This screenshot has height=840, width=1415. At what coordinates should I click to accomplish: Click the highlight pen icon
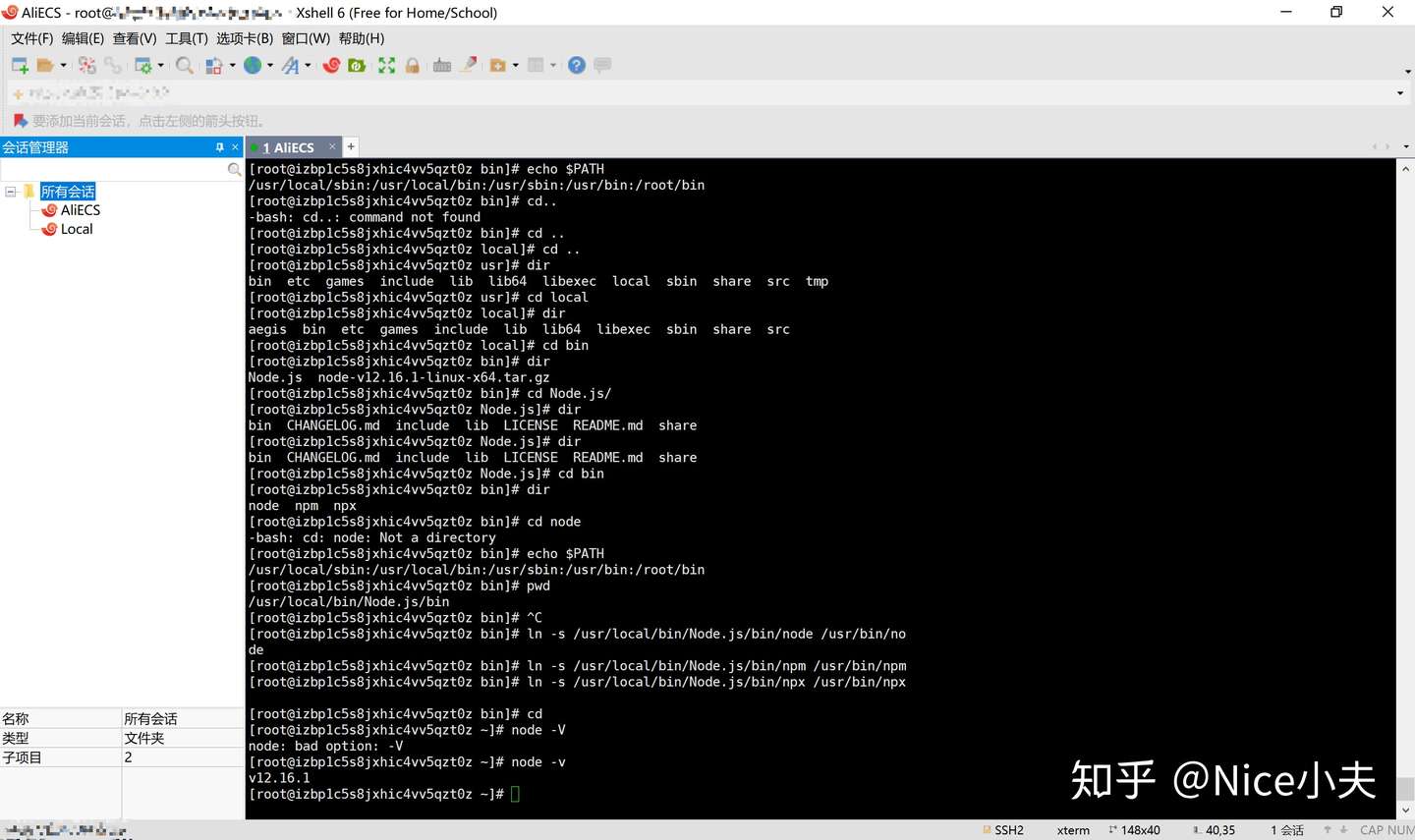pos(470,66)
